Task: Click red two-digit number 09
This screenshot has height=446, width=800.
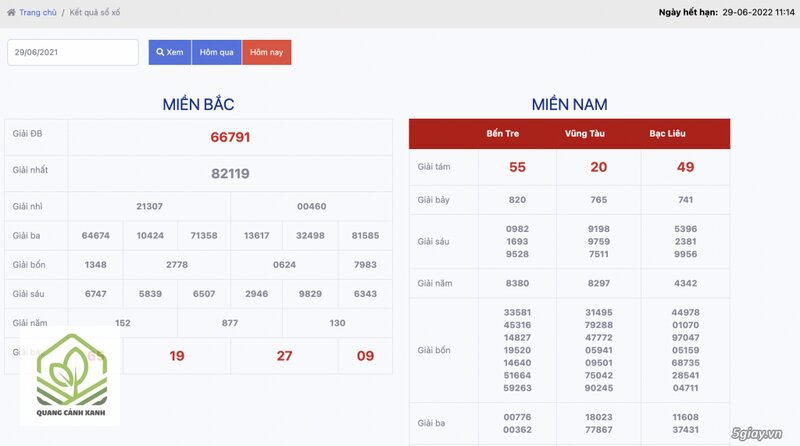Action: click(x=365, y=356)
